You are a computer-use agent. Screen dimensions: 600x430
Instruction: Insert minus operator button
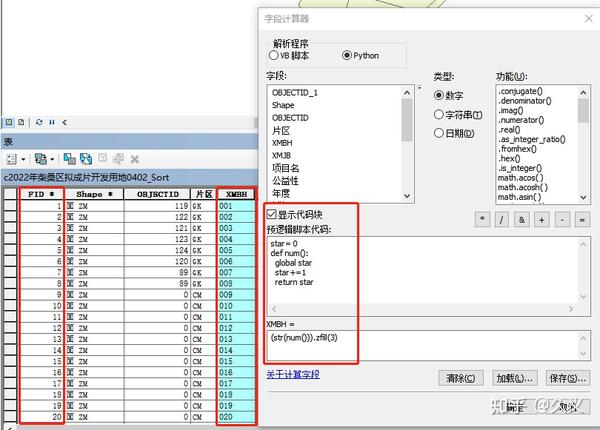coord(562,220)
